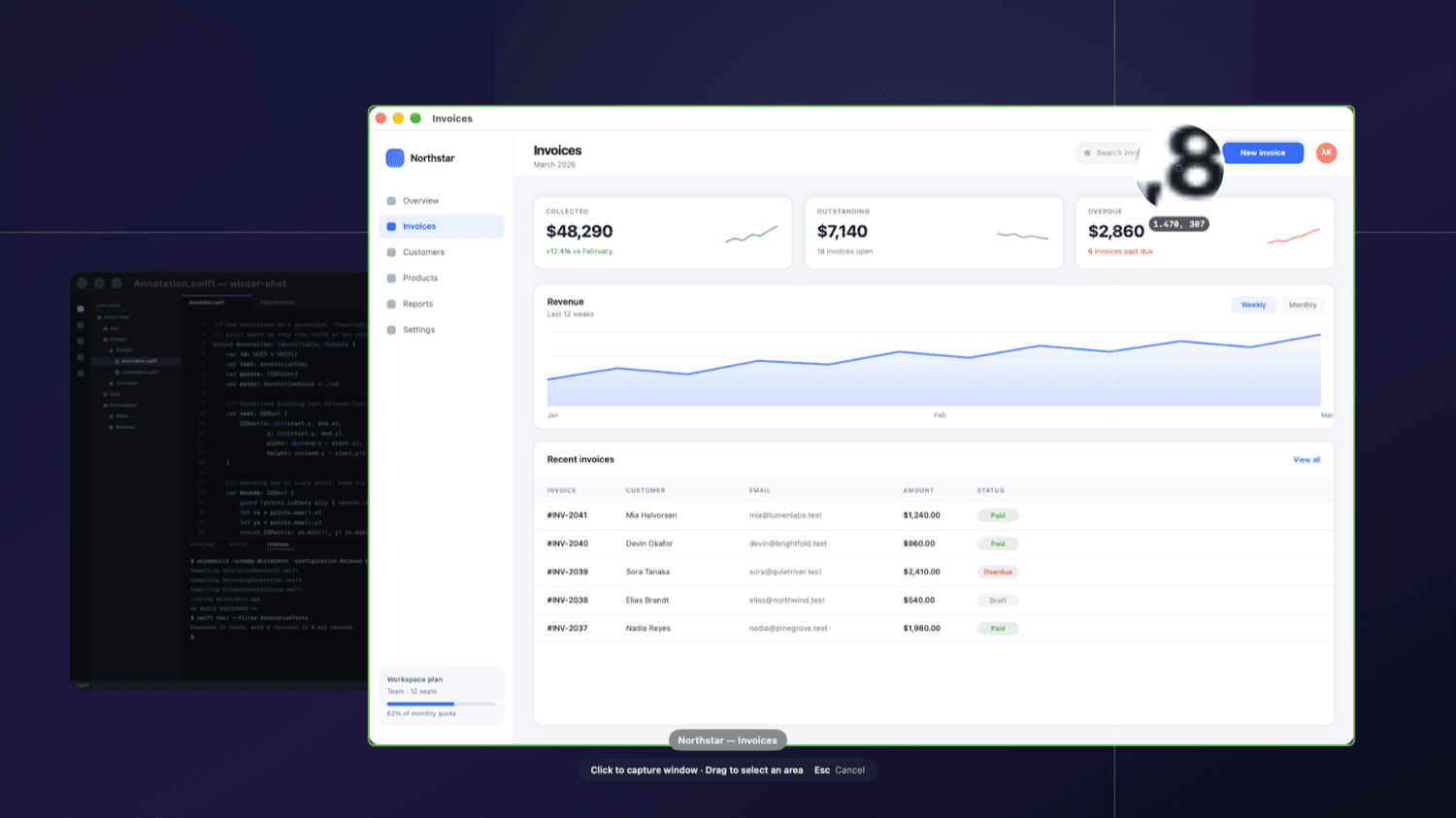This screenshot has width=1456, height=818.
Task: Click the New invoice button
Action: (x=1263, y=152)
